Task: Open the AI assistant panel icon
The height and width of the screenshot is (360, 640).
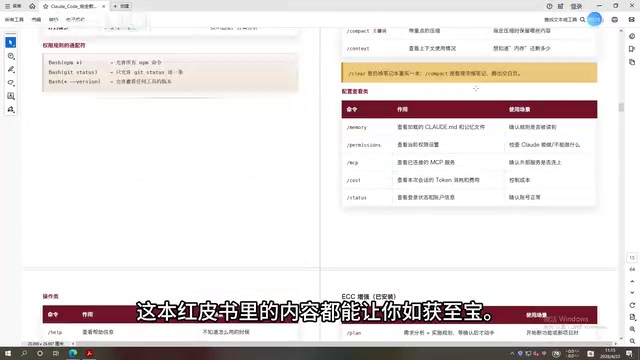Action: (x=632, y=36)
